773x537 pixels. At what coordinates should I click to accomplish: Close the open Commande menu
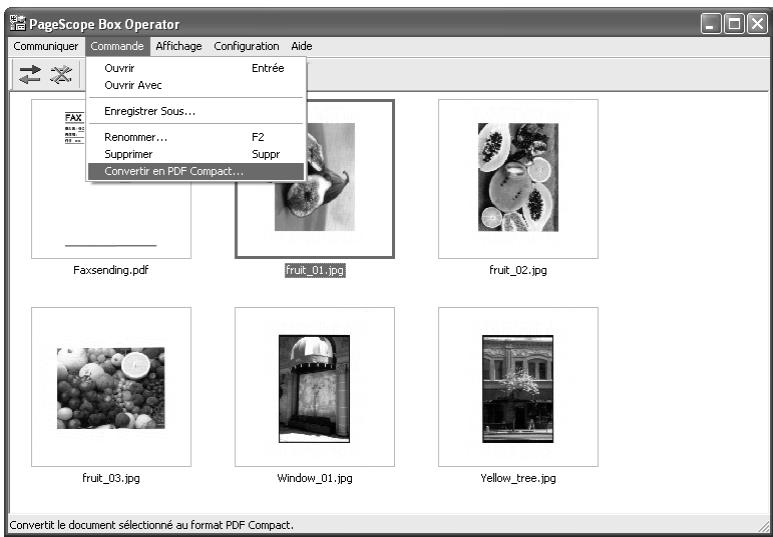click(x=117, y=46)
